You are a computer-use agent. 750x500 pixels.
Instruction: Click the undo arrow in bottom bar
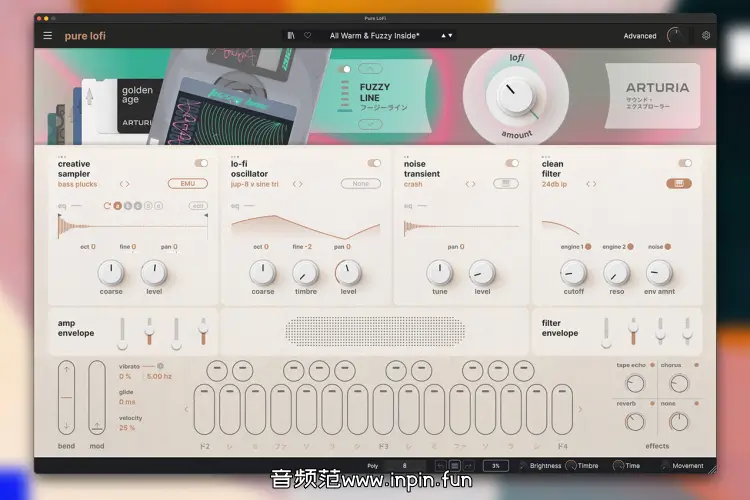tap(441, 466)
